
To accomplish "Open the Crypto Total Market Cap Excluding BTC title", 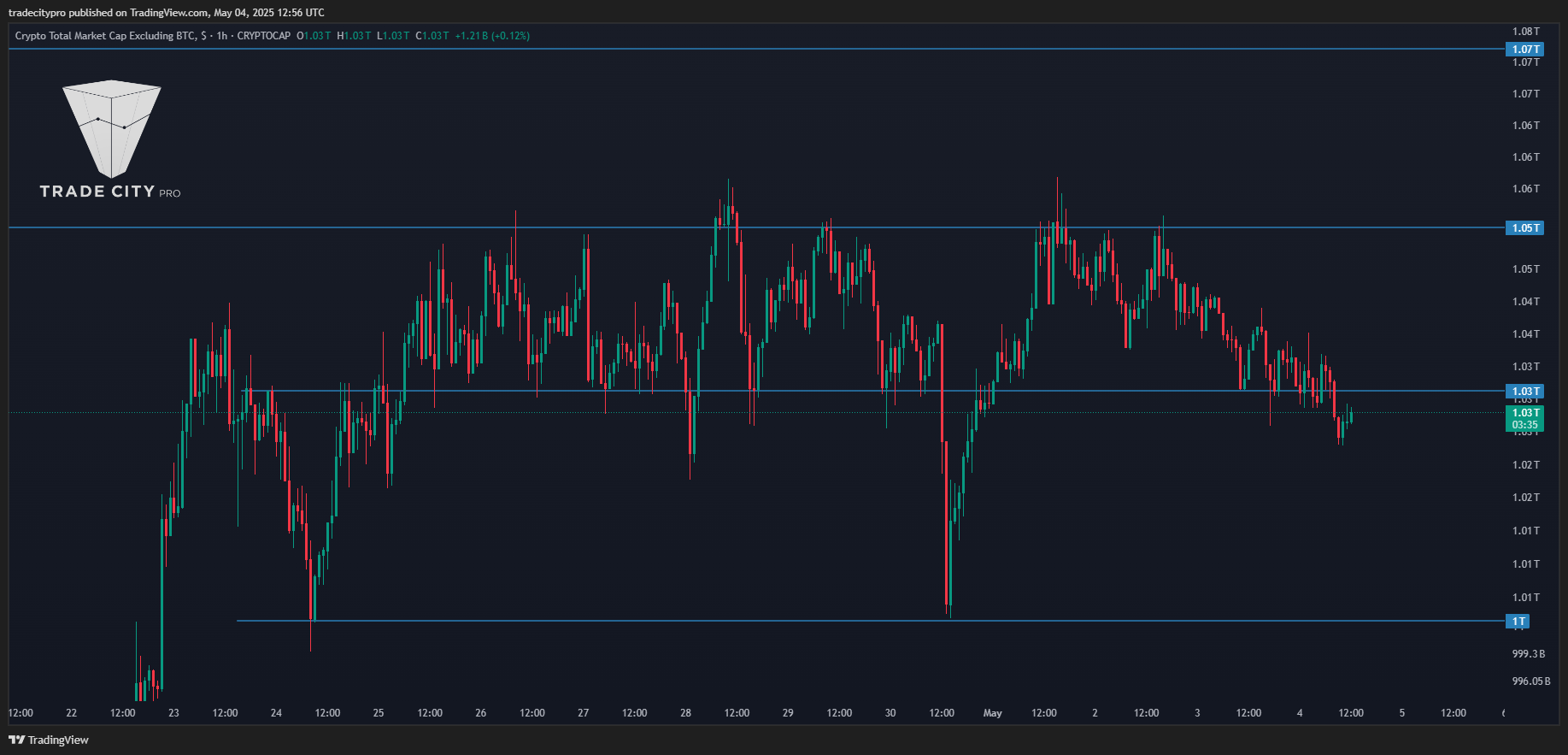I will 105,36.
